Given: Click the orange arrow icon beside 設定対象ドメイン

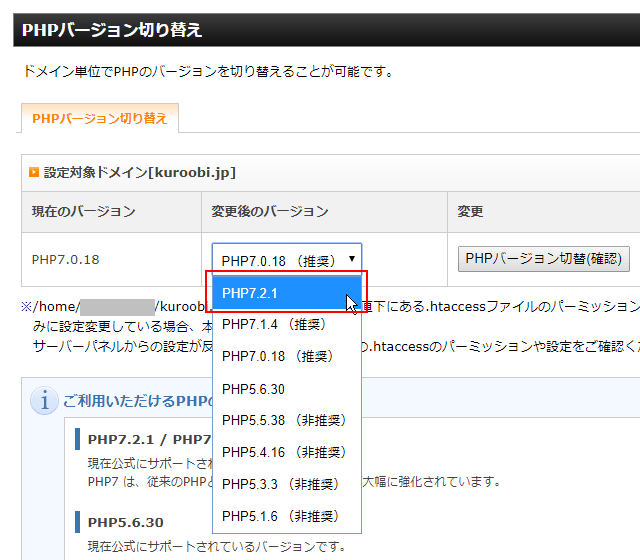Looking at the screenshot, I should 34,172.
